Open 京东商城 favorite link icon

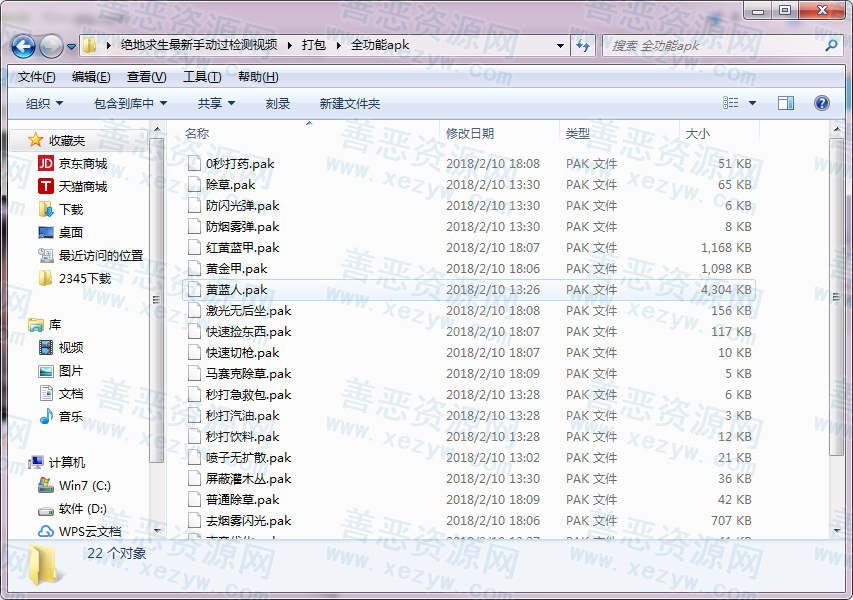[x=46, y=164]
